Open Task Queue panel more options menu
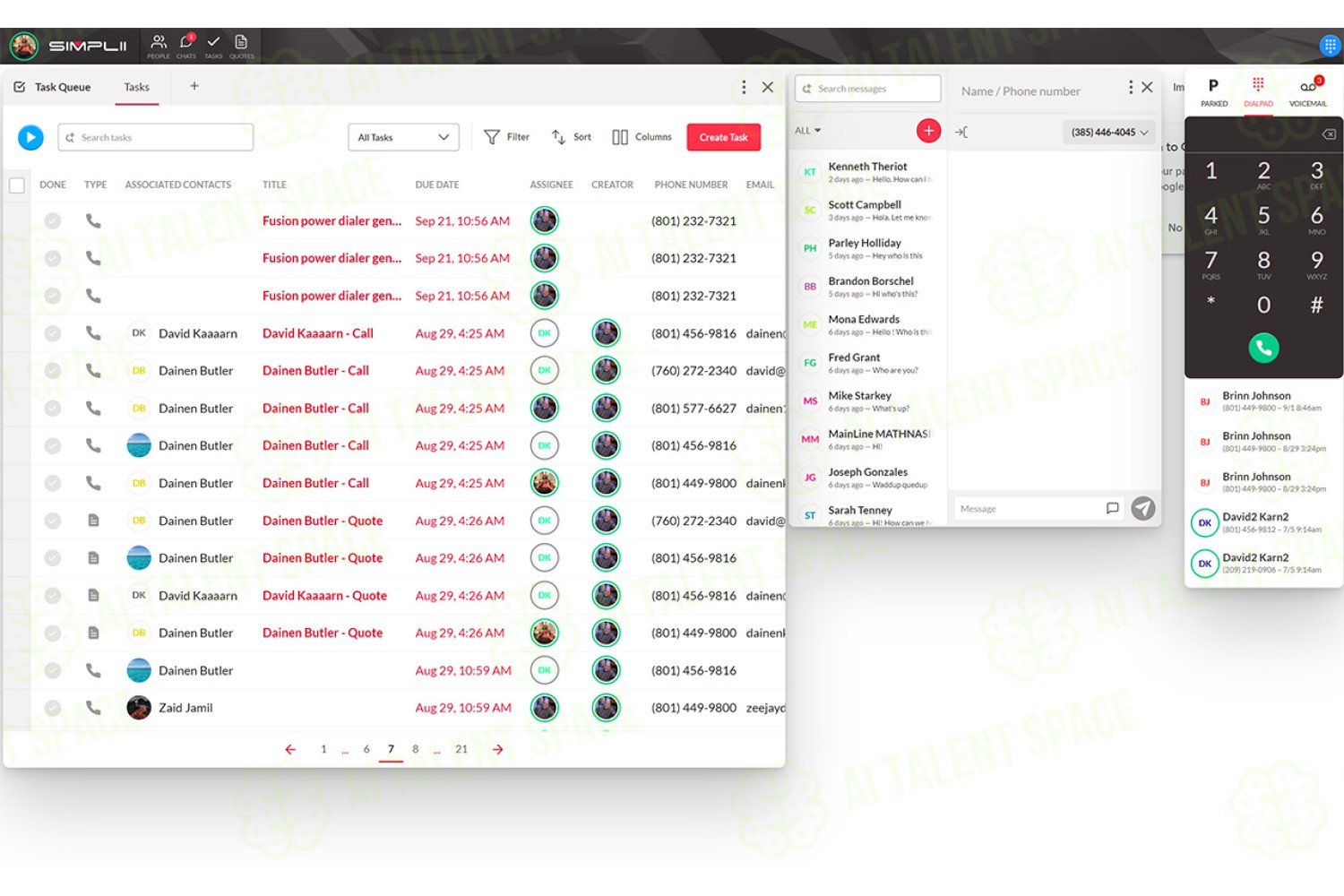 [x=744, y=87]
